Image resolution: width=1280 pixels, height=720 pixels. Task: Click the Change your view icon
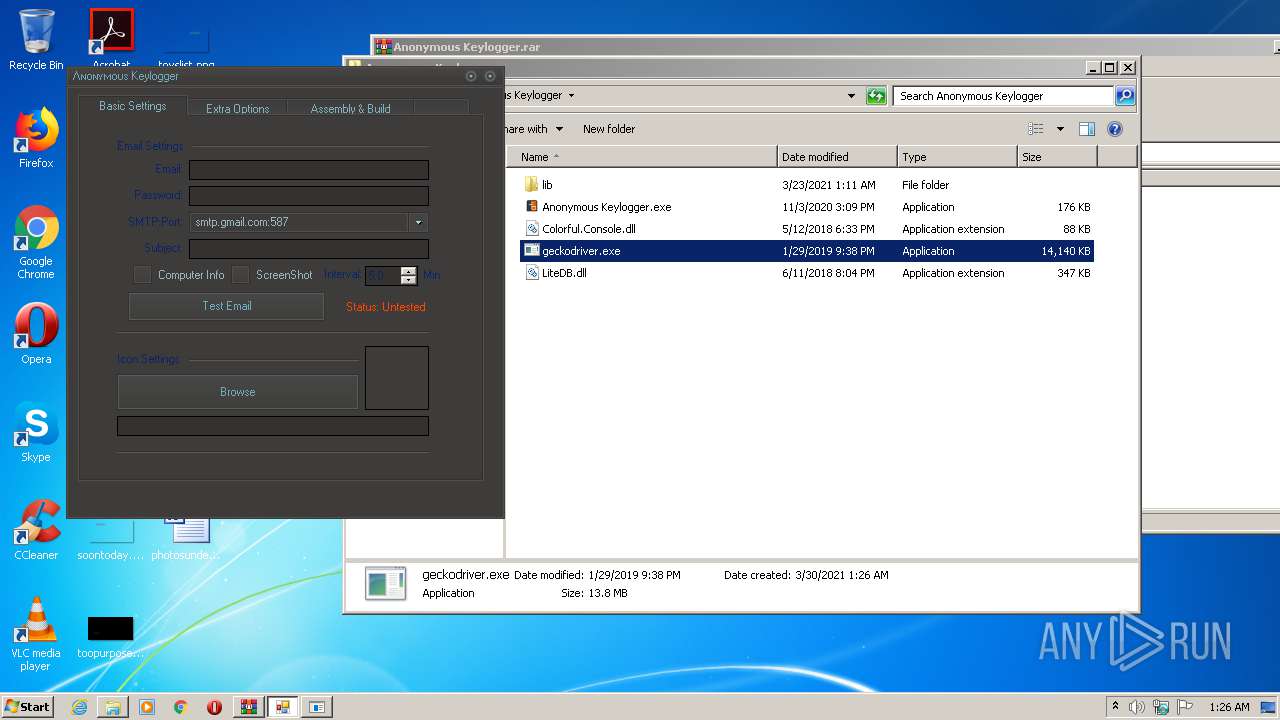pos(1036,129)
